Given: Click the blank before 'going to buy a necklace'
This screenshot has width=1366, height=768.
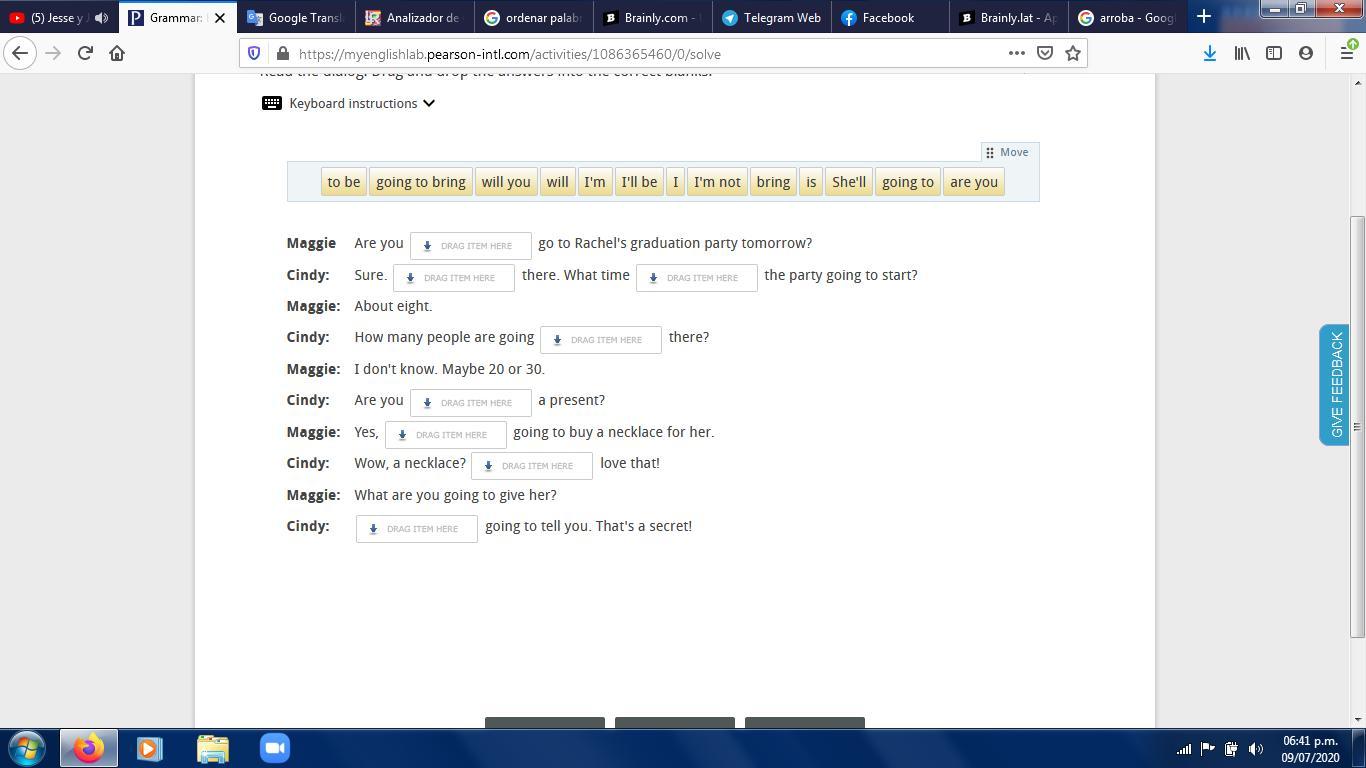Looking at the screenshot, I should coord(446,434).
